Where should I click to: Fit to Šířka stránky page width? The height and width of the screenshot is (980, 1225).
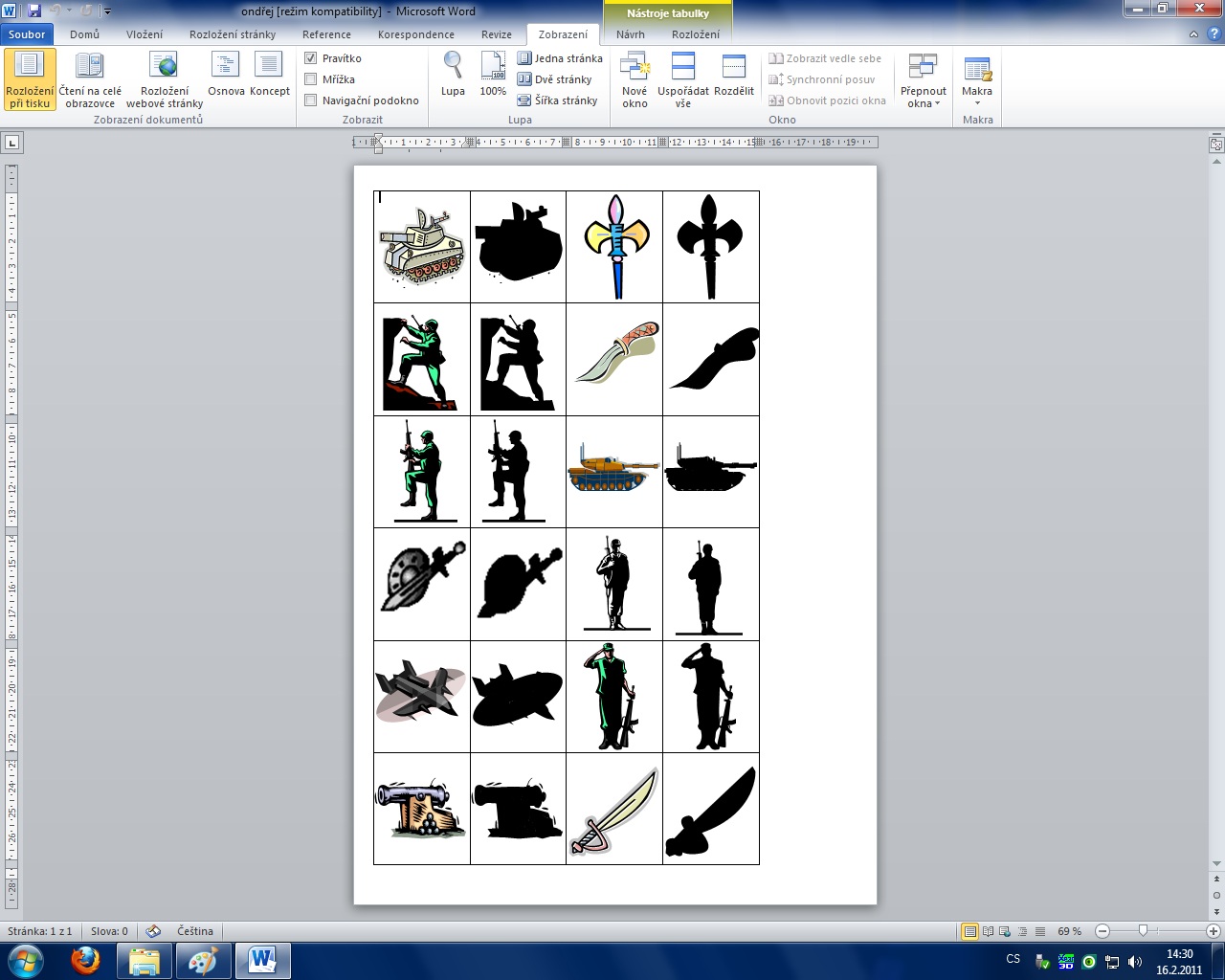tap(558, 100)
